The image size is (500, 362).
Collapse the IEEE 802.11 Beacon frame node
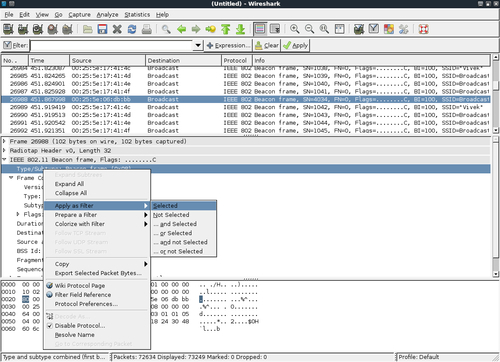point(4,160)
